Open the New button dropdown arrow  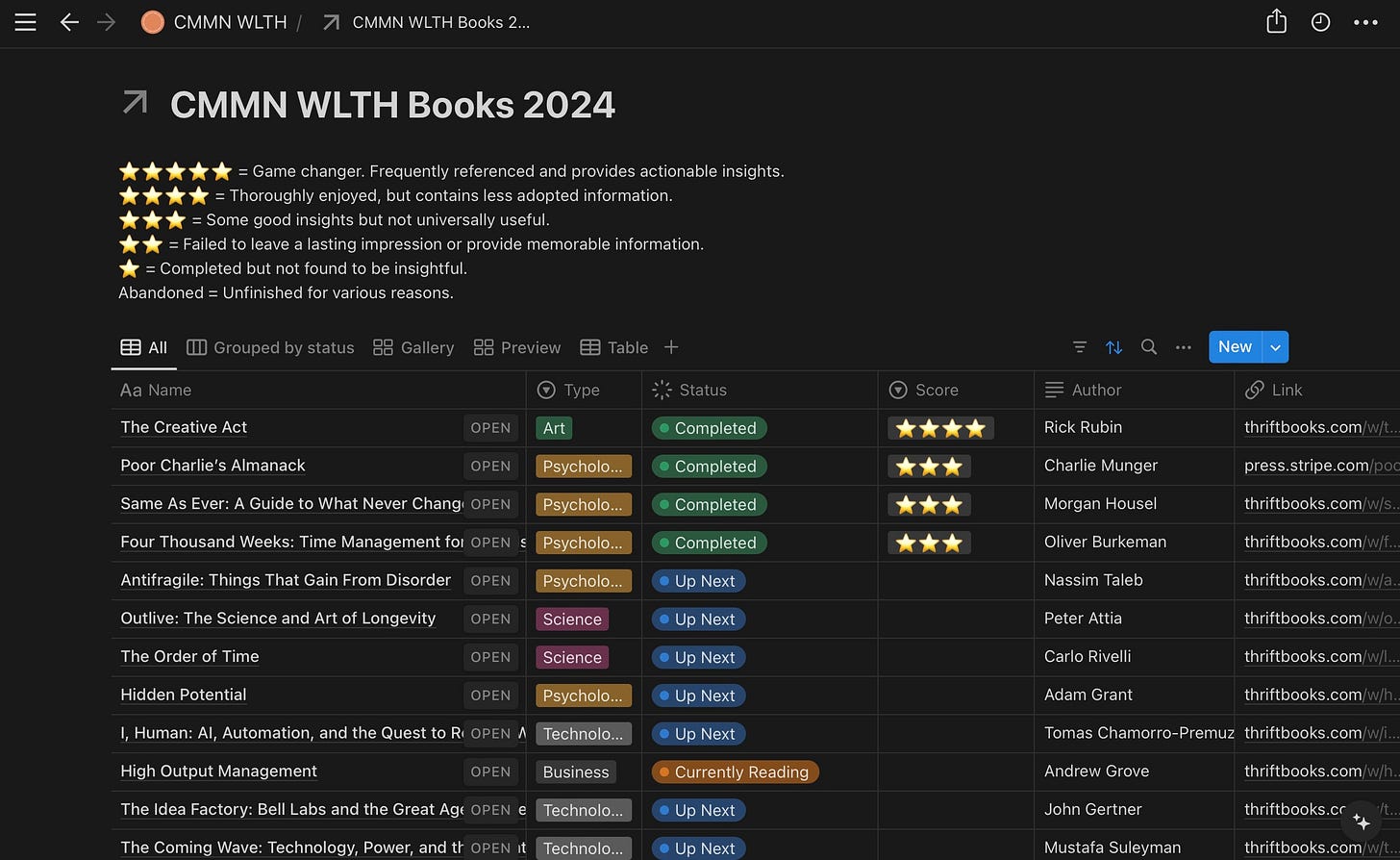coord(1275,347)
